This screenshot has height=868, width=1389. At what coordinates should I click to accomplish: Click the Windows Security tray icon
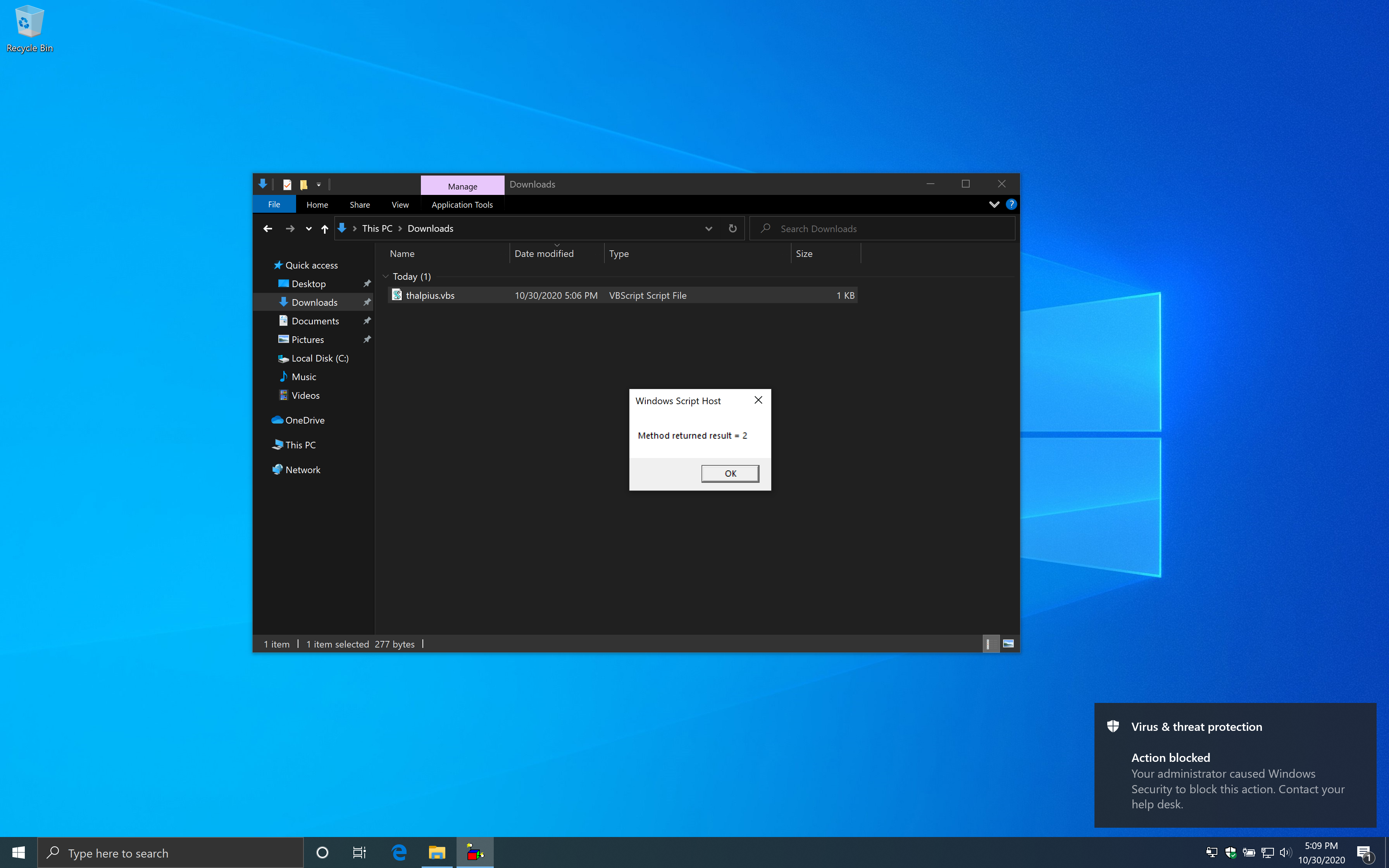coord(1230,852)
